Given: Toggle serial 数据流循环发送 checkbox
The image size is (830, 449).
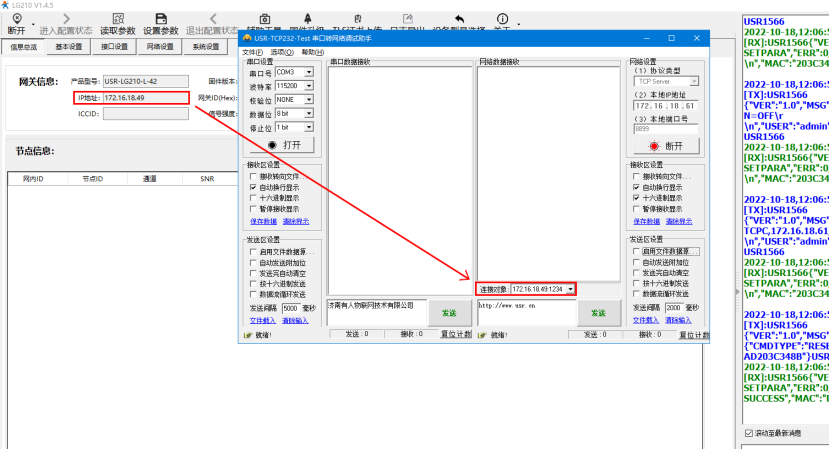Looking at the screenshot, I should 253,294.
